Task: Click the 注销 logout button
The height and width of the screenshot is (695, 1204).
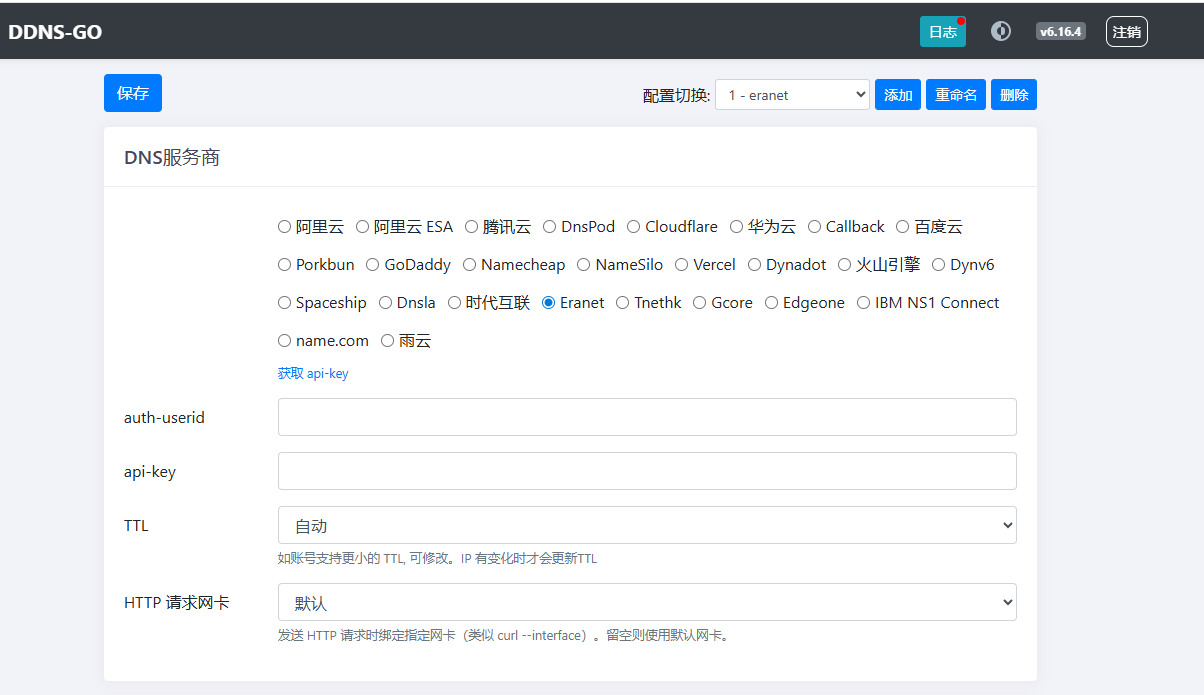Action: tap(1126, 32)
